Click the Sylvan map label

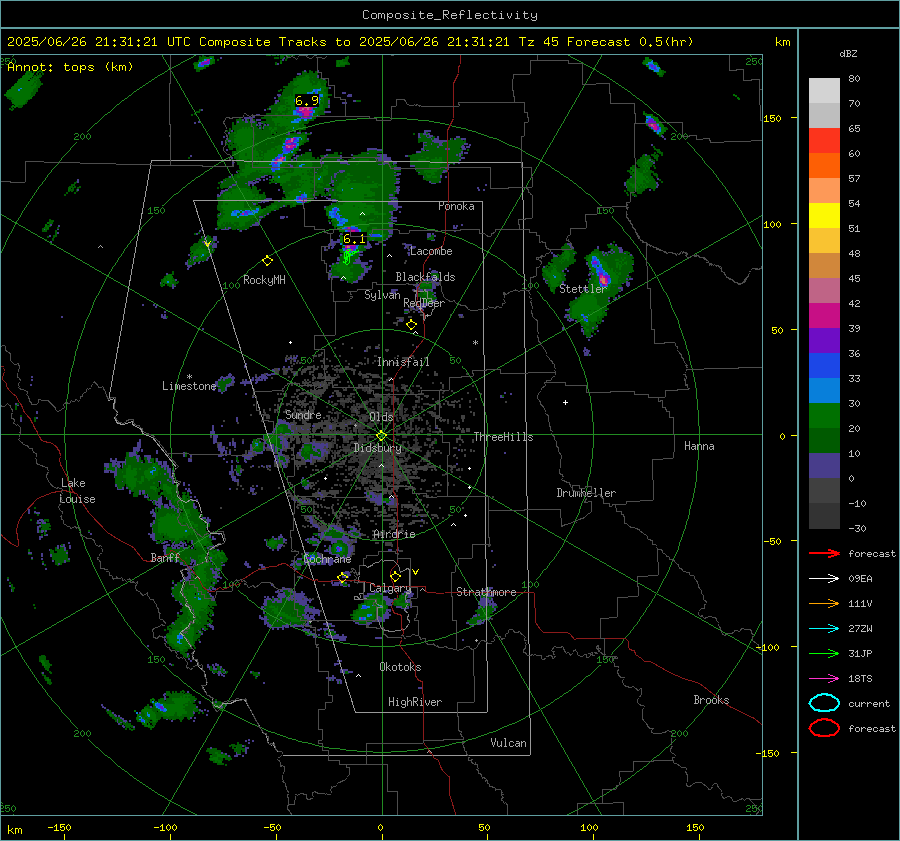click(x=382, y=295)
